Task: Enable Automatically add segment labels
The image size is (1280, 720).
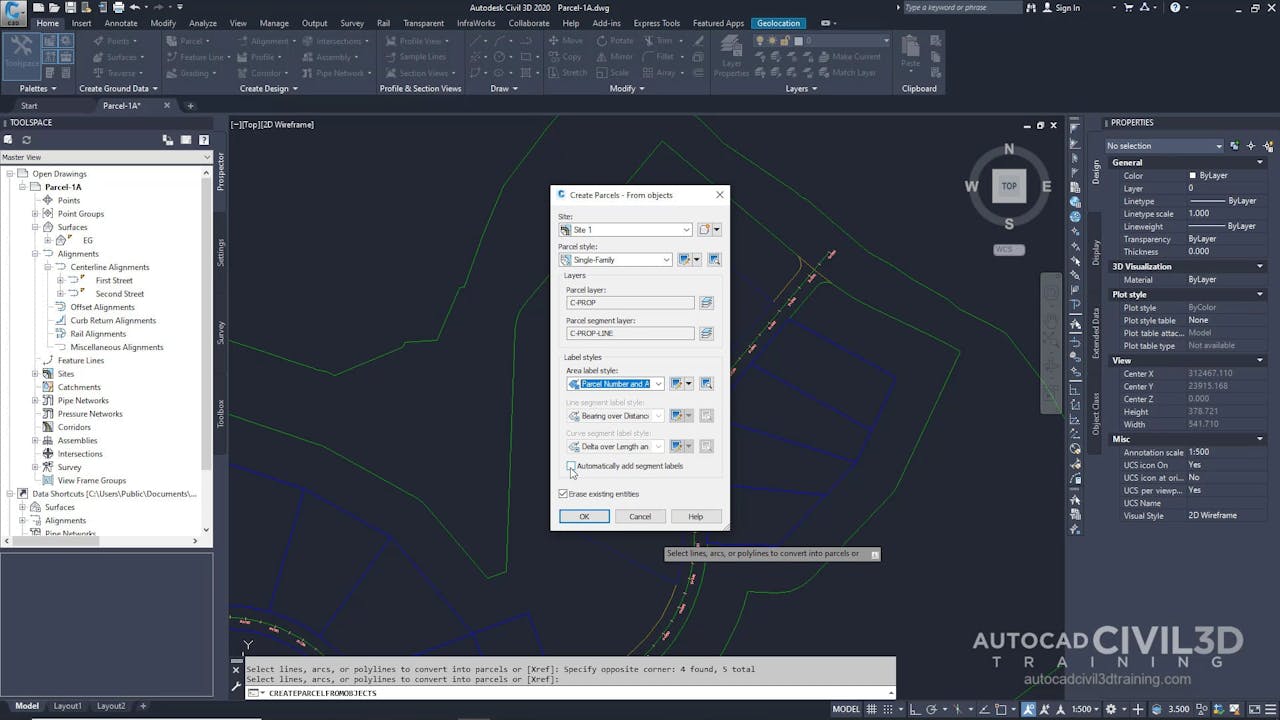Action: (571, 466)
